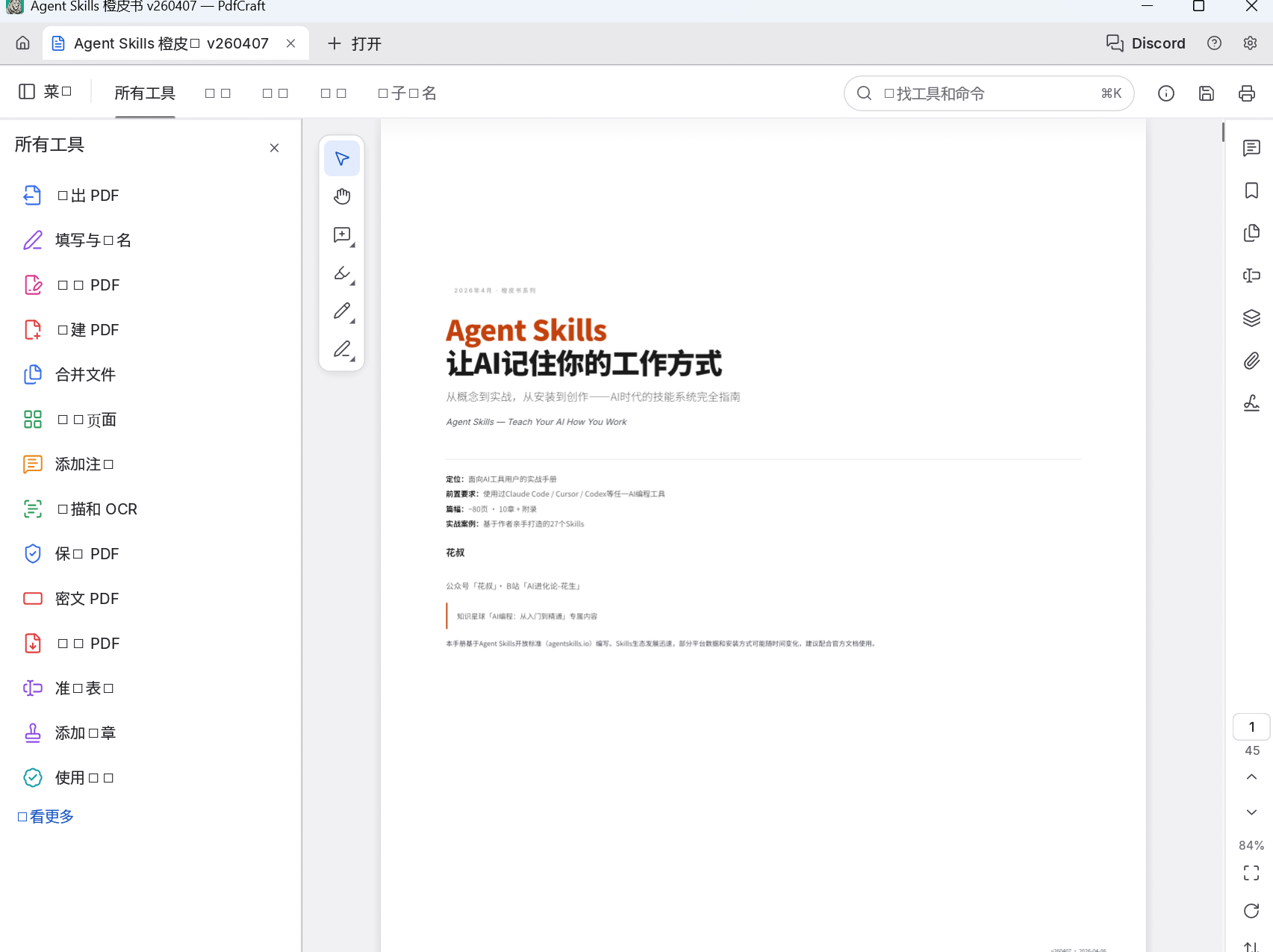Open the Discord link
This screenshot has width=1273, height=952.
click(x=1145, y=43)
